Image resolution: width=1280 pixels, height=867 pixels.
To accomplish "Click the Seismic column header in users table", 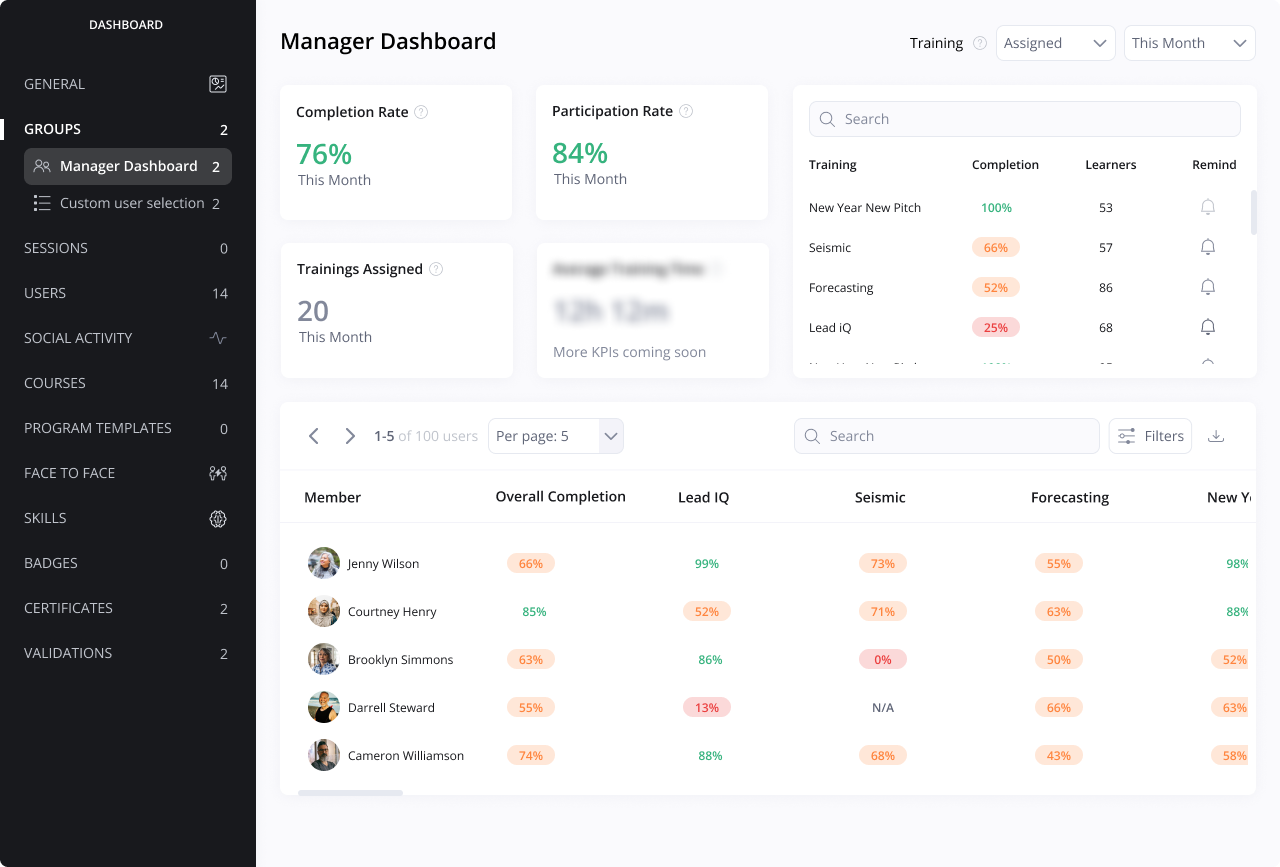I will pos(880,497).
